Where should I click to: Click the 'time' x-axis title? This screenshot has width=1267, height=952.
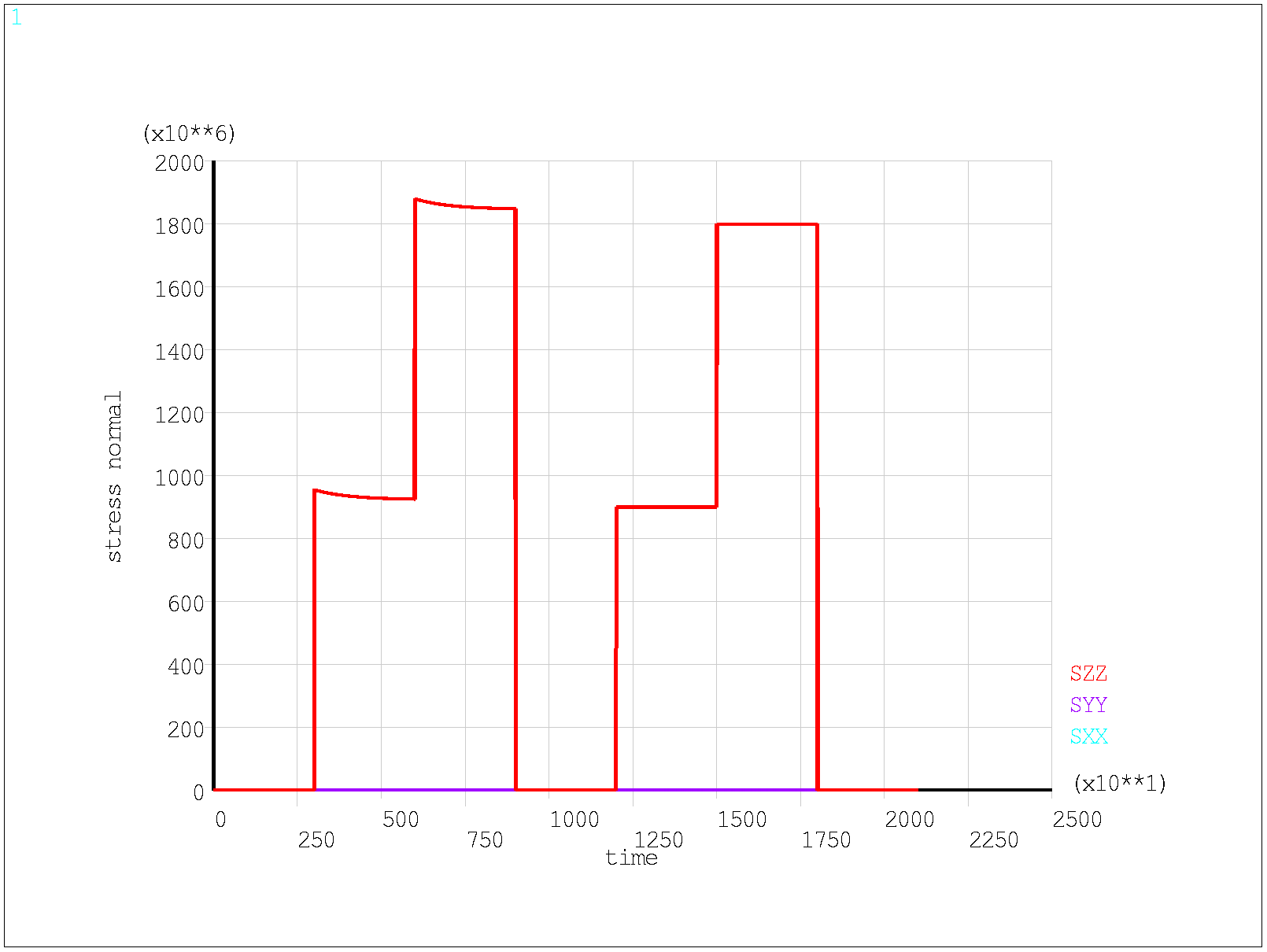pos(631,858)
